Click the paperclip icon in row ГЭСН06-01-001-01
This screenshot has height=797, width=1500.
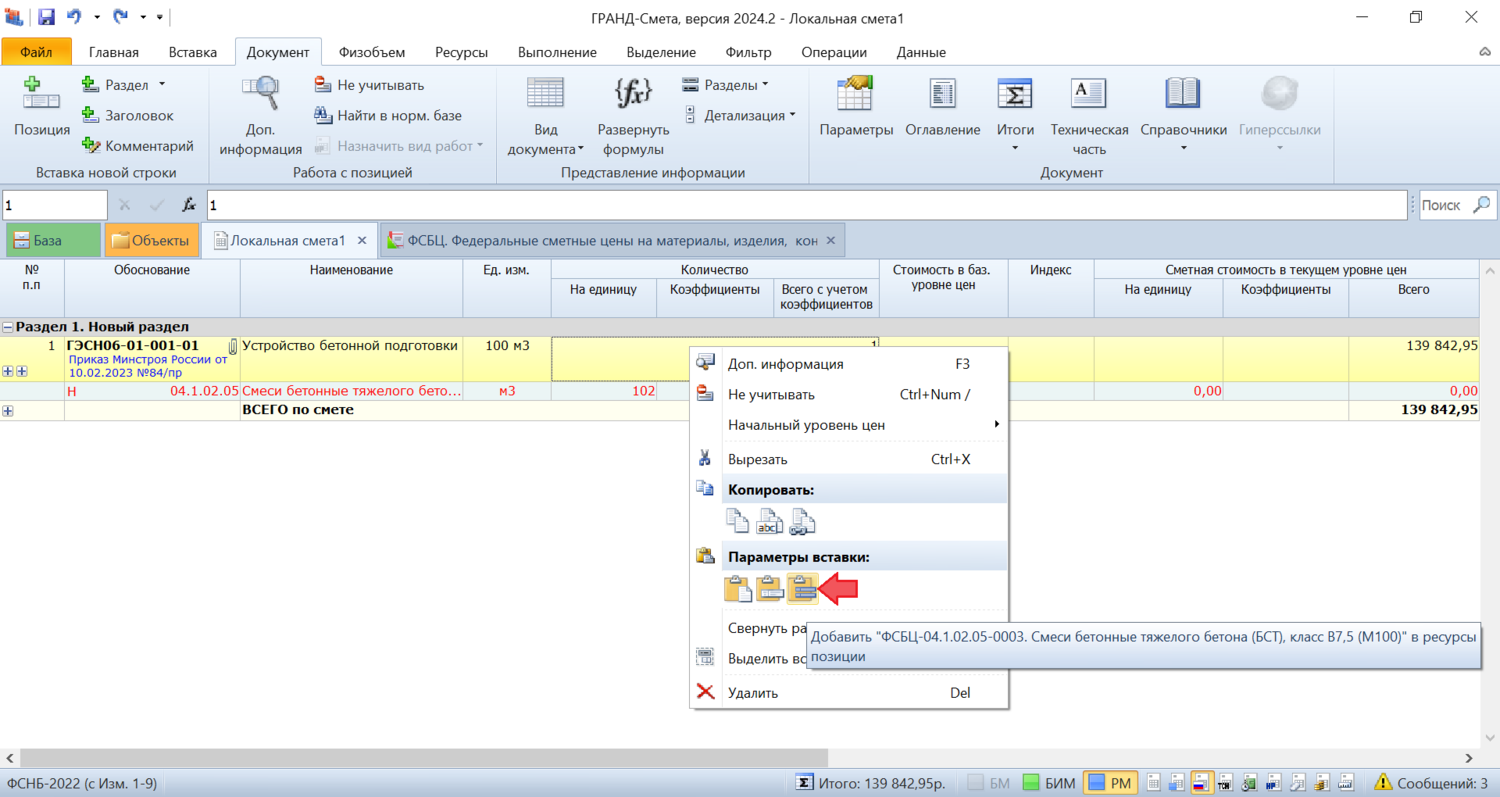tap(233, 347)
